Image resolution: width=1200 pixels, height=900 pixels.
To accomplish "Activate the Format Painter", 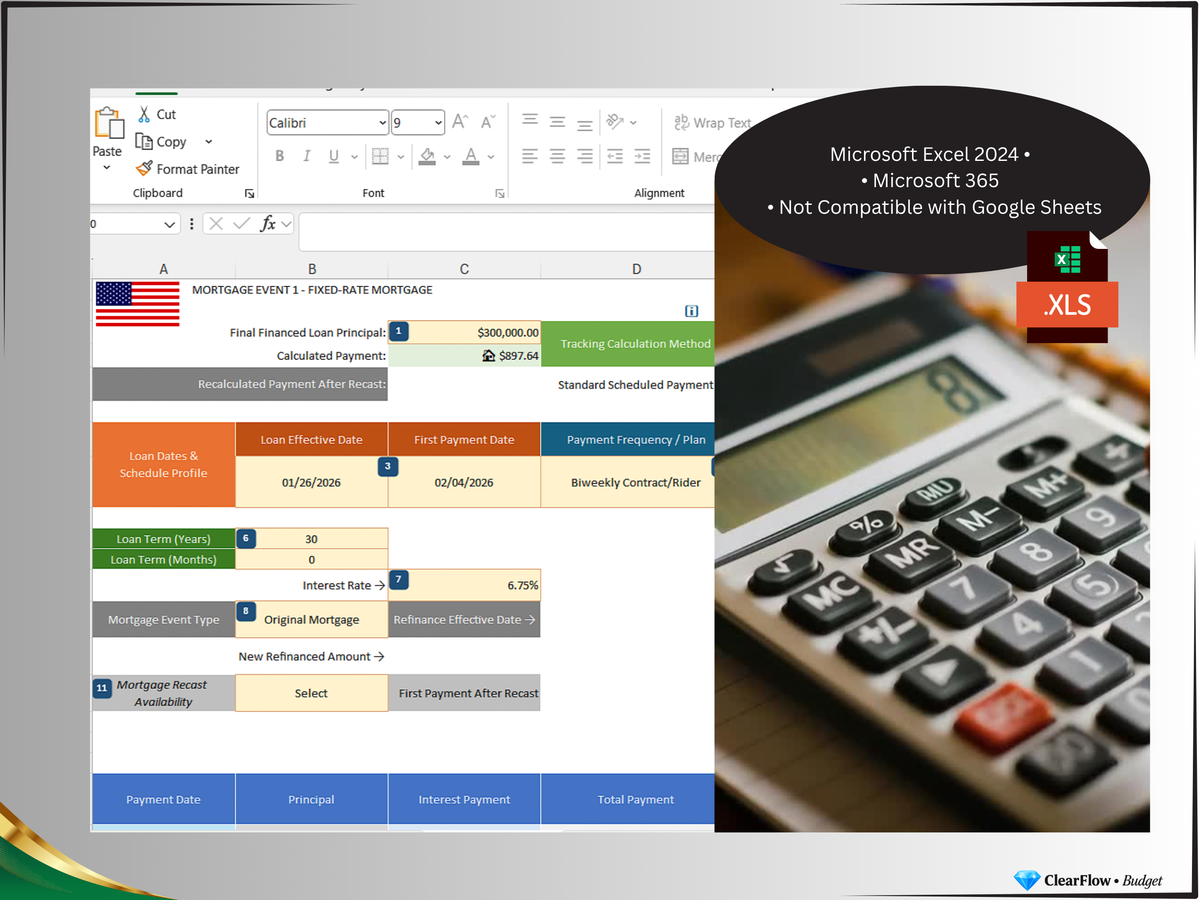I will click(188, 169).
